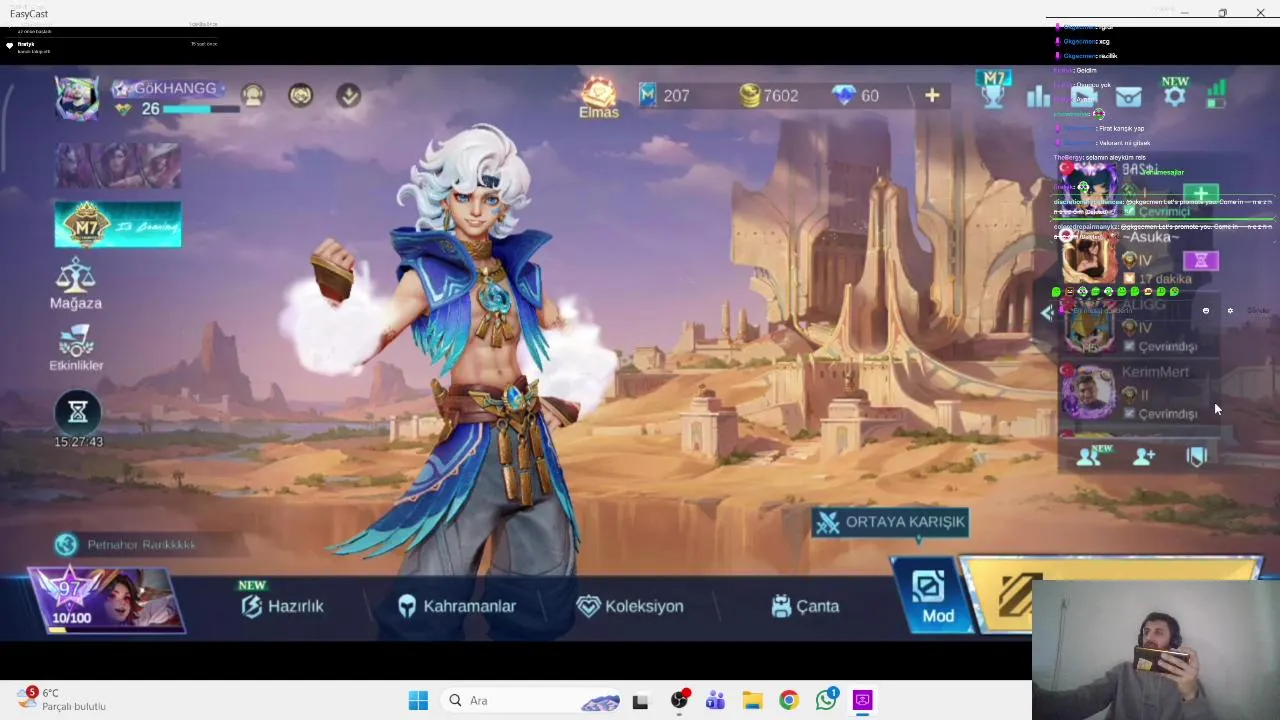Viewport: 1280px width, 720px height.
Task: Open the Çanta tab
Action: (x=805, y=606)
